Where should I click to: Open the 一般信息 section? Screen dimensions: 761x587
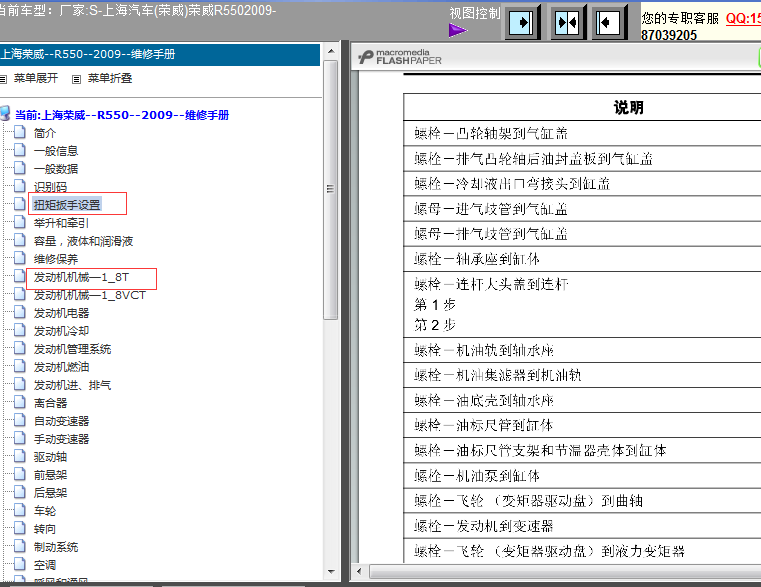56,151
